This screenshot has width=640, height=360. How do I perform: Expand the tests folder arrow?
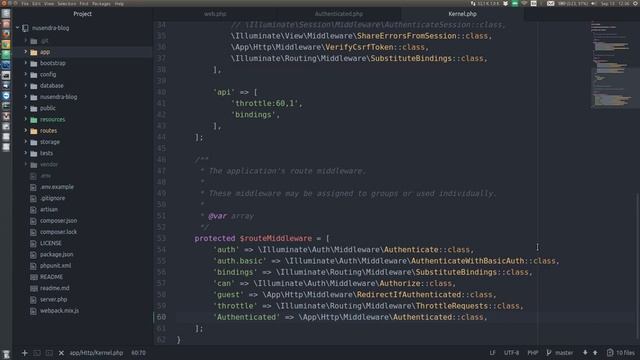pyautogui.click(x=26, y=153)
